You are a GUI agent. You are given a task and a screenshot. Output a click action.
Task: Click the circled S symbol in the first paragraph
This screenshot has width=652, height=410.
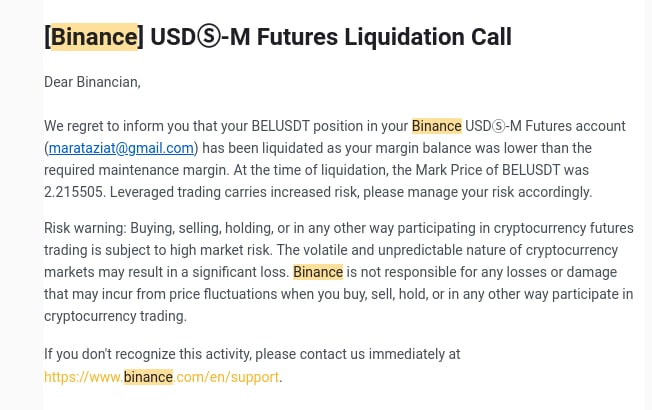(x=498, y=126)
